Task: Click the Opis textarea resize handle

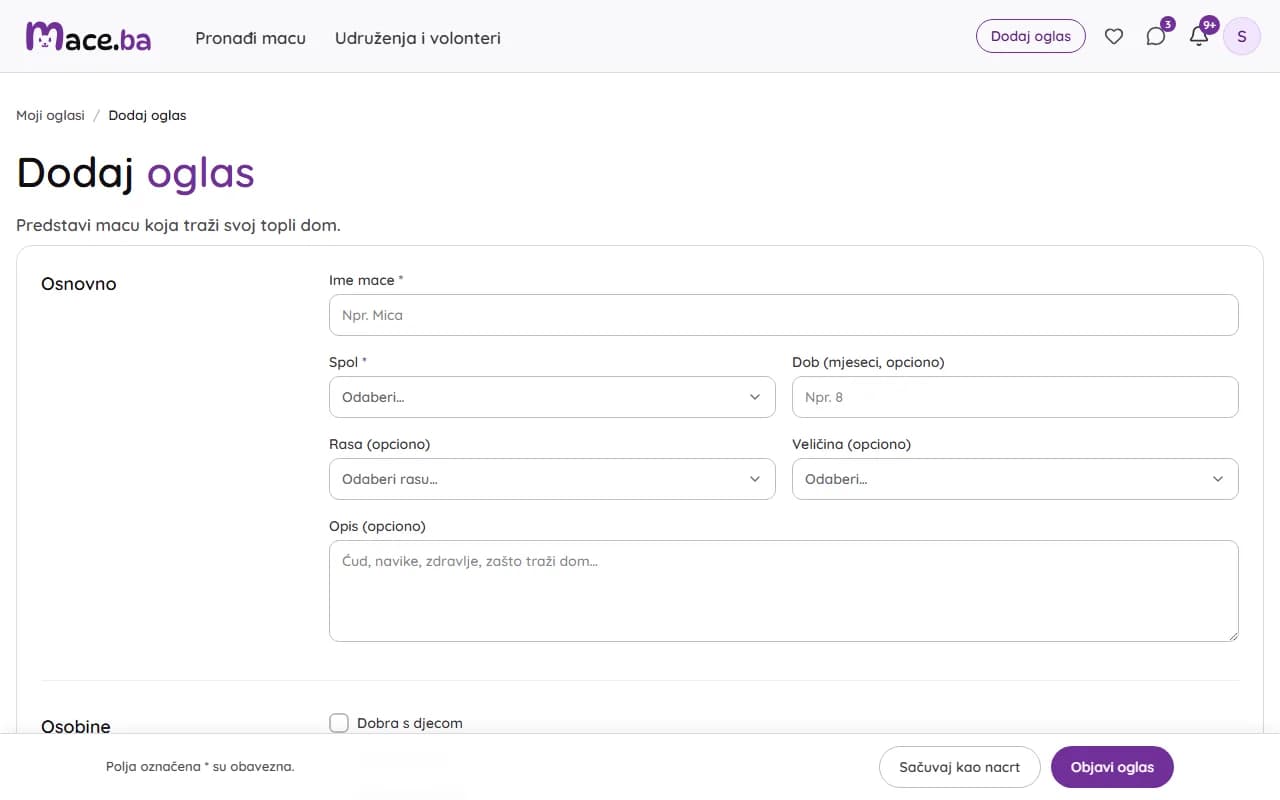Action: pyautogui.click(x=1232, y=635)
